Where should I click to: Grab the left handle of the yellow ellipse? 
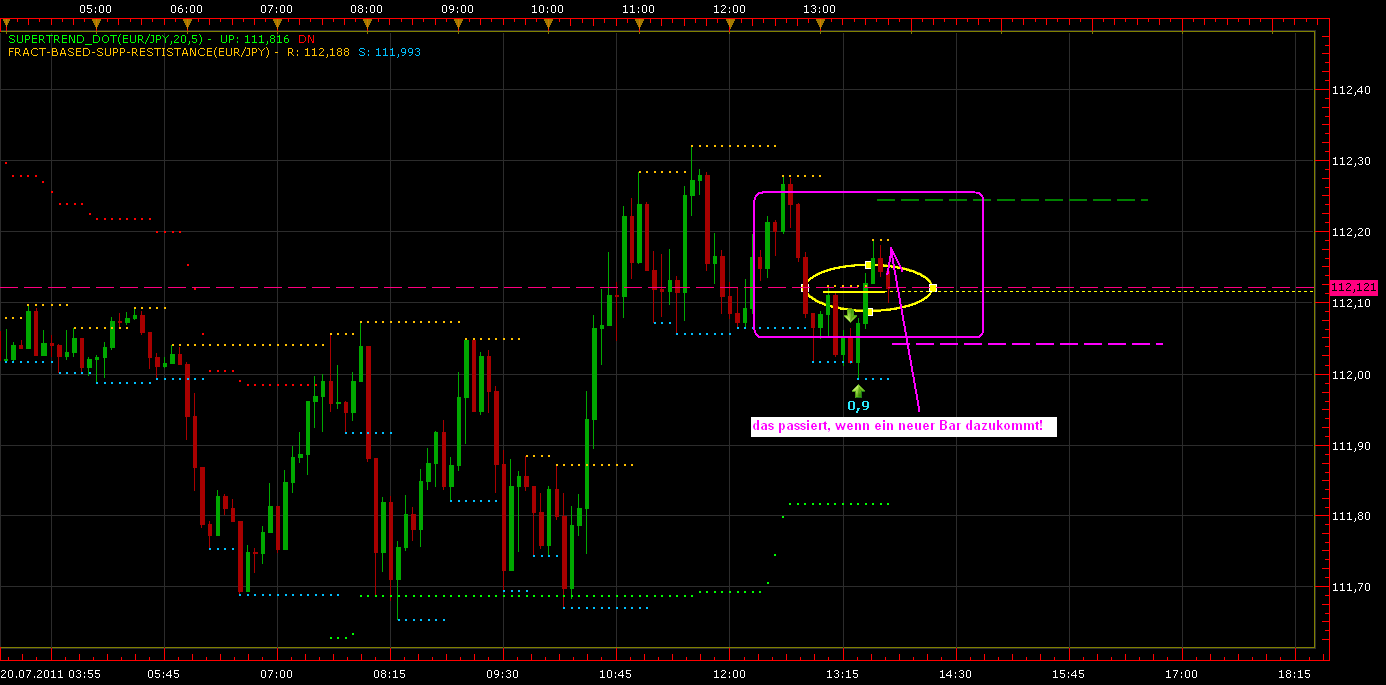(x=804, y=288)
